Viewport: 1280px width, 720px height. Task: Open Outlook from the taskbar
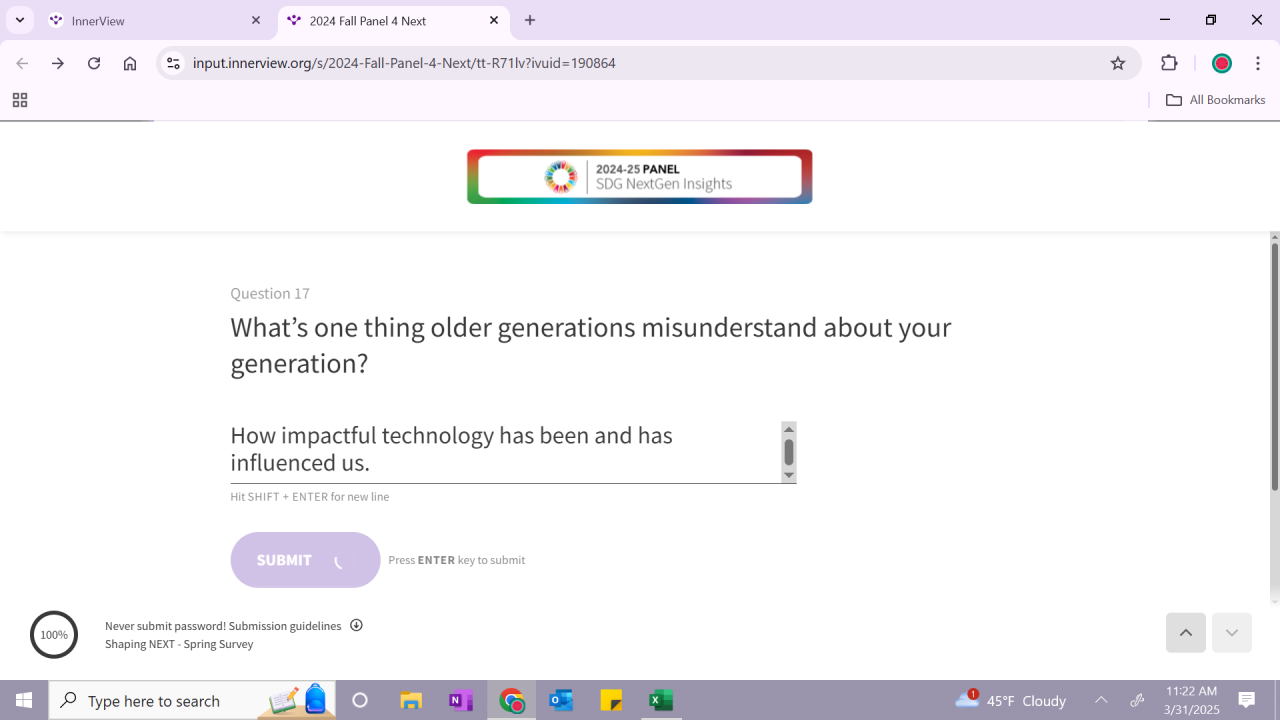tap(561, 700)
